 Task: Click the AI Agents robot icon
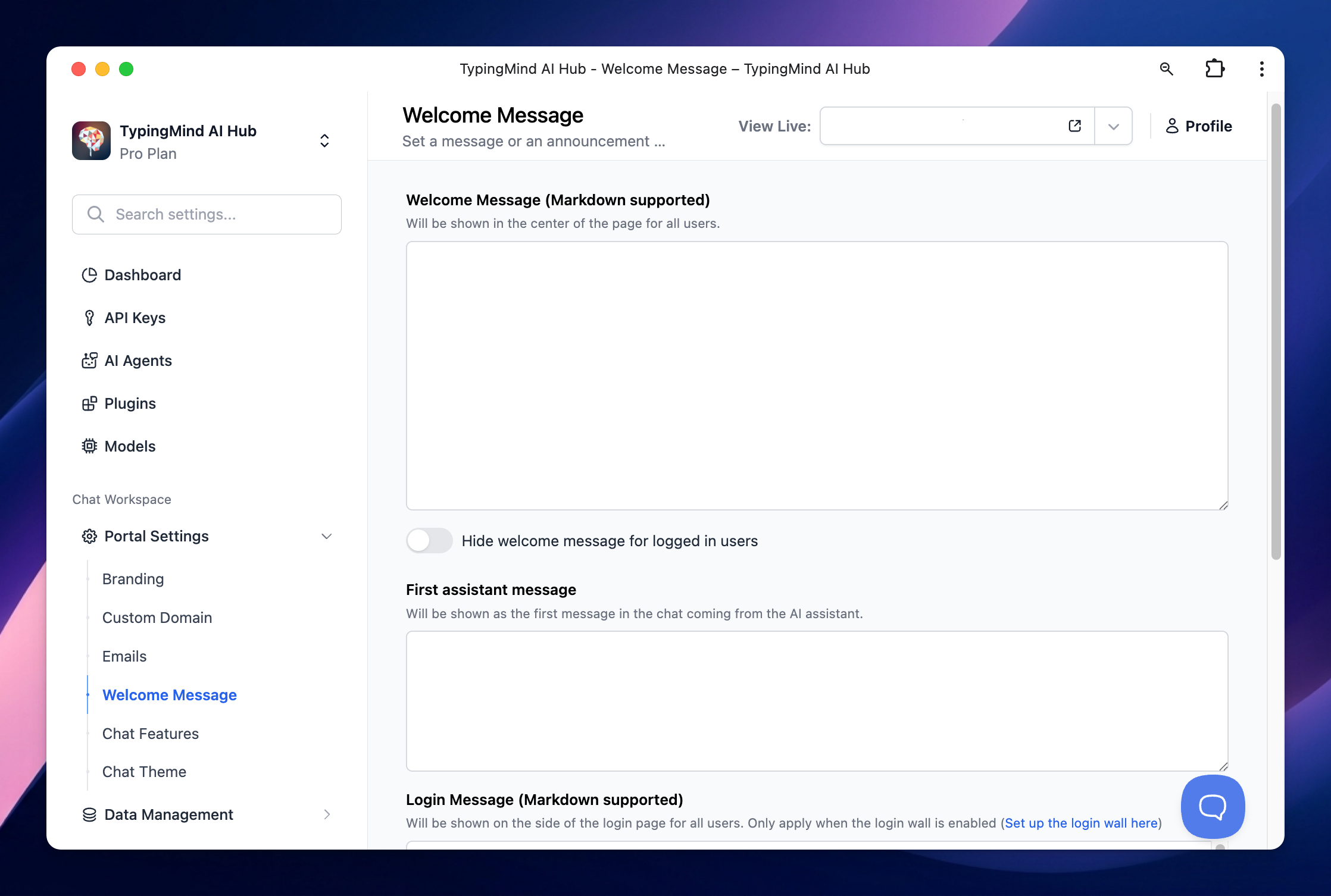pyautogui.click(x=89, y=361)
